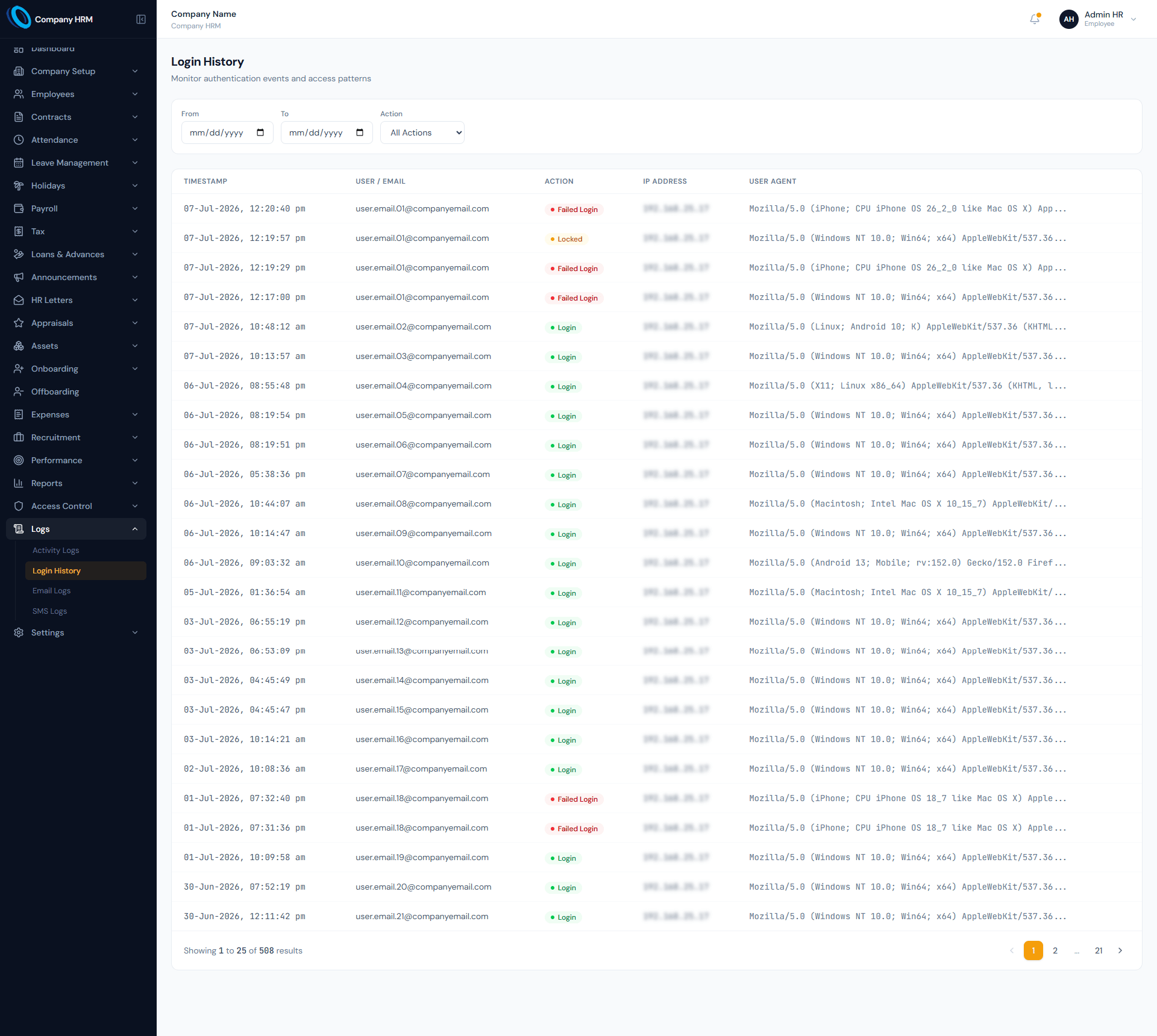Click the next page arrow

[1120, 950]
